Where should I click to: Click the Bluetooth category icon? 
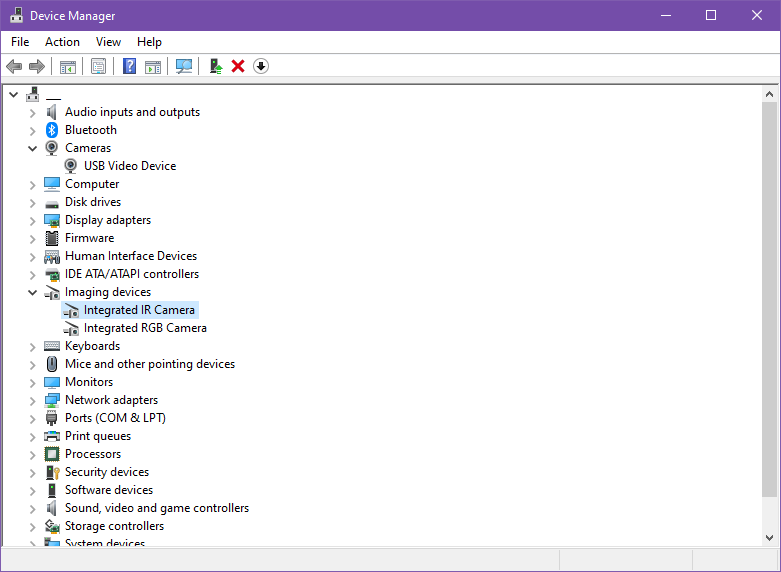(52, 130)
